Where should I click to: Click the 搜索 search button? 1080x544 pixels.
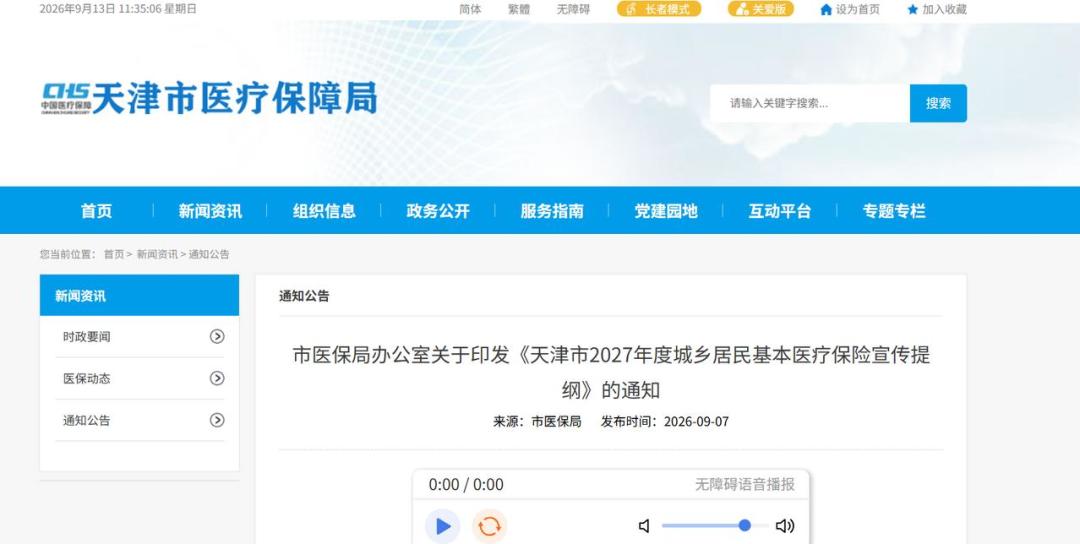tap(938, 103)
